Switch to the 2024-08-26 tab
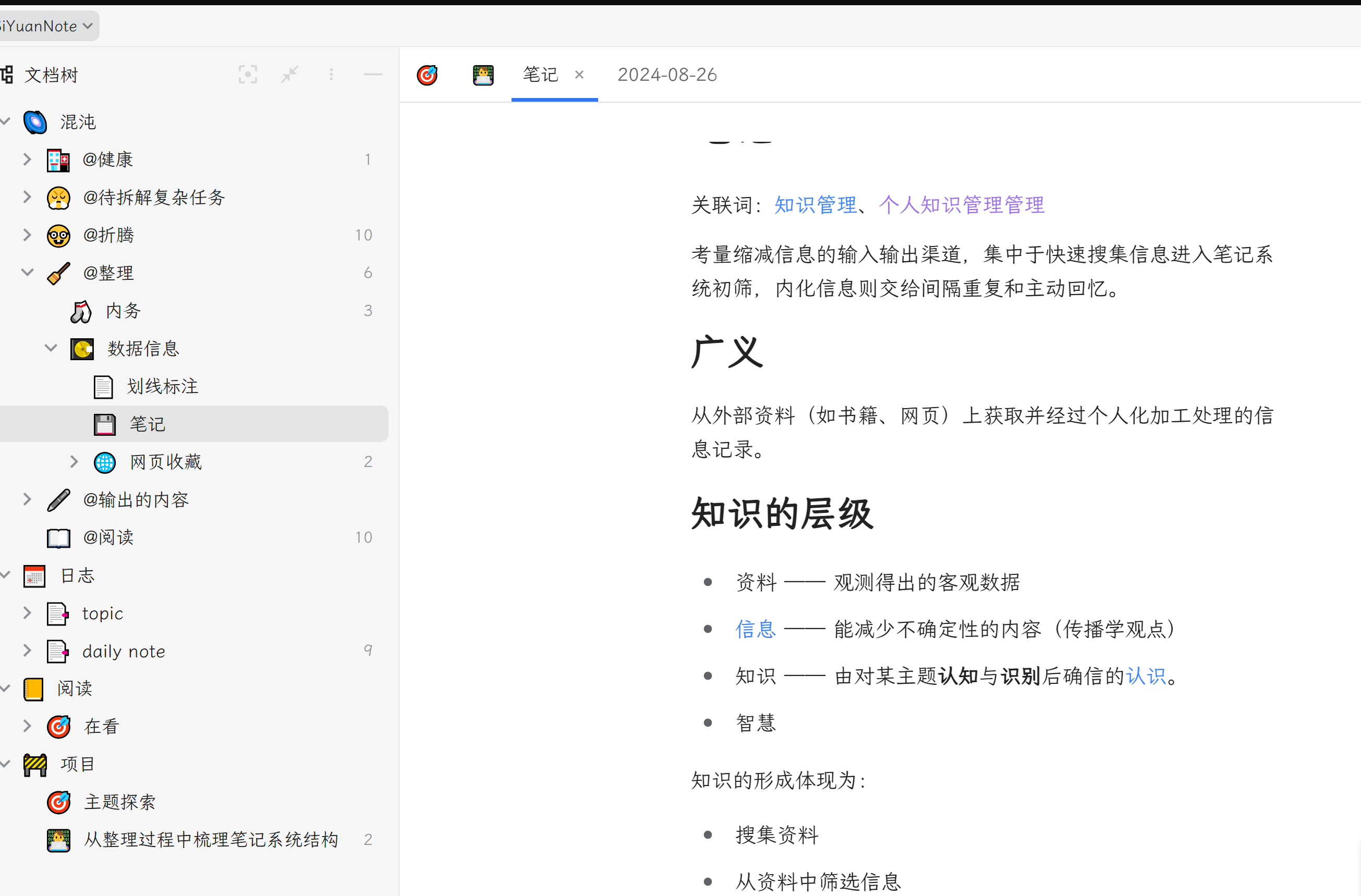 (x=667, y=75)
